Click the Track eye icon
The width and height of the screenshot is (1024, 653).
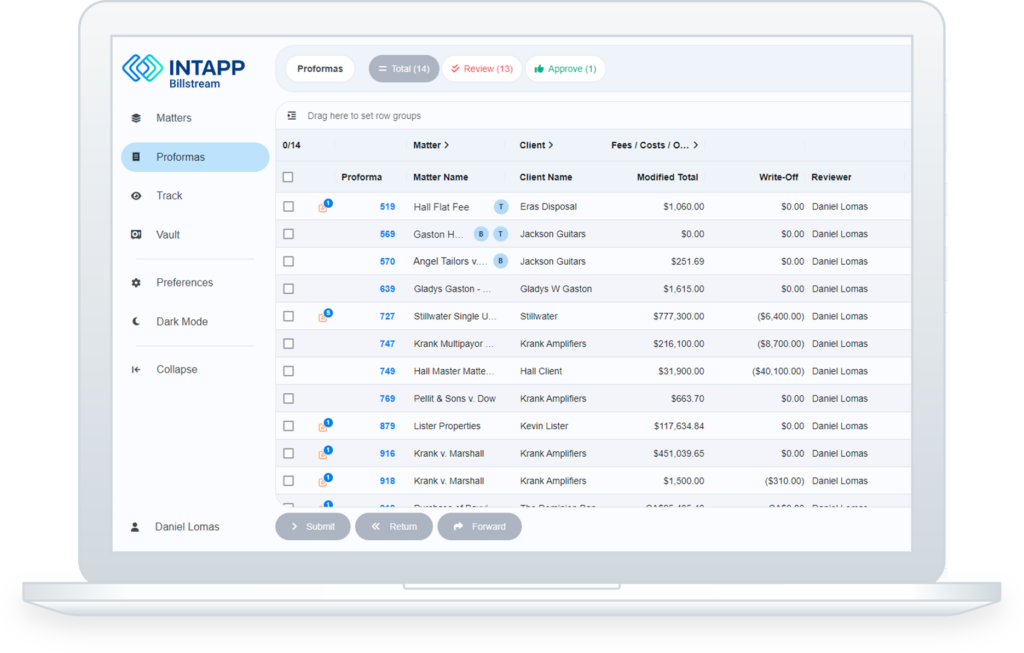coord(136,196)
